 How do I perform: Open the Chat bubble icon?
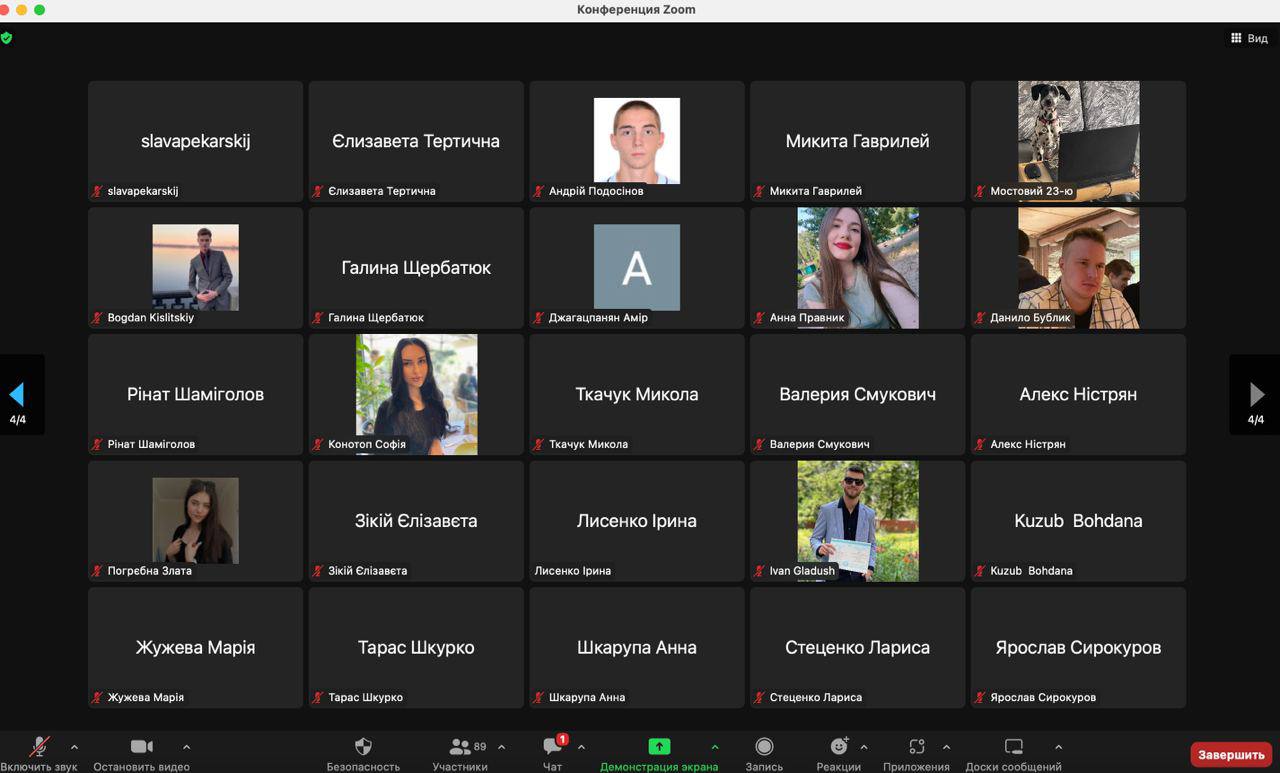pos(552,746)
